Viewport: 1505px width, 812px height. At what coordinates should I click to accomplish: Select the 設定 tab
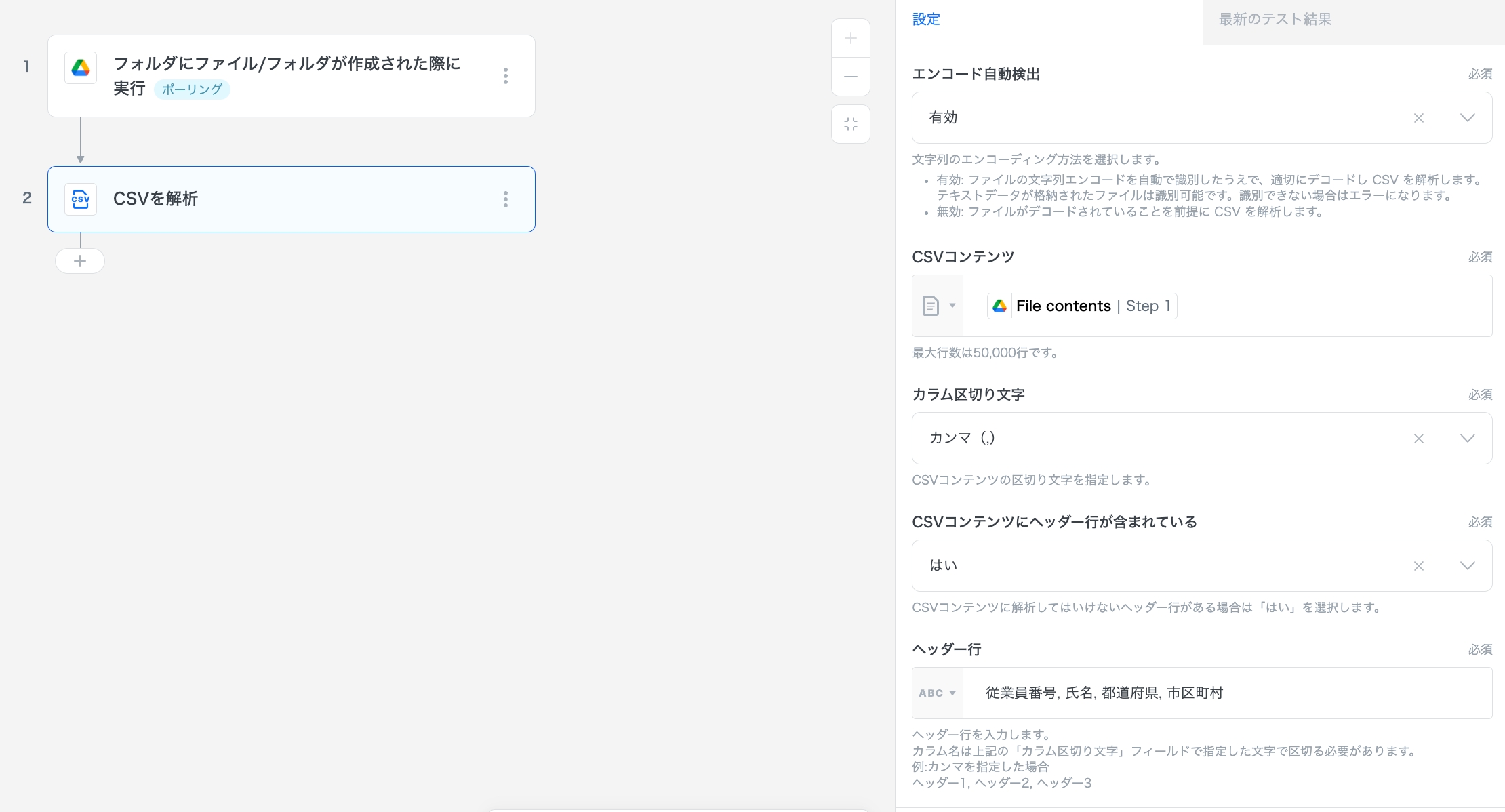[x=926, y=20]
